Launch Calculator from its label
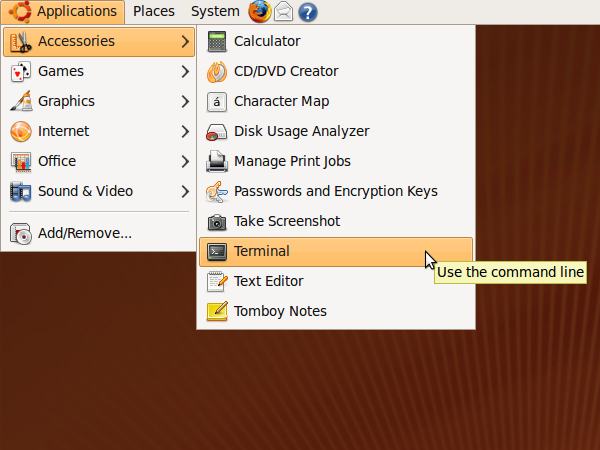Image resolution: width=600 pixels, height=450 pixels. click(267, 41)
